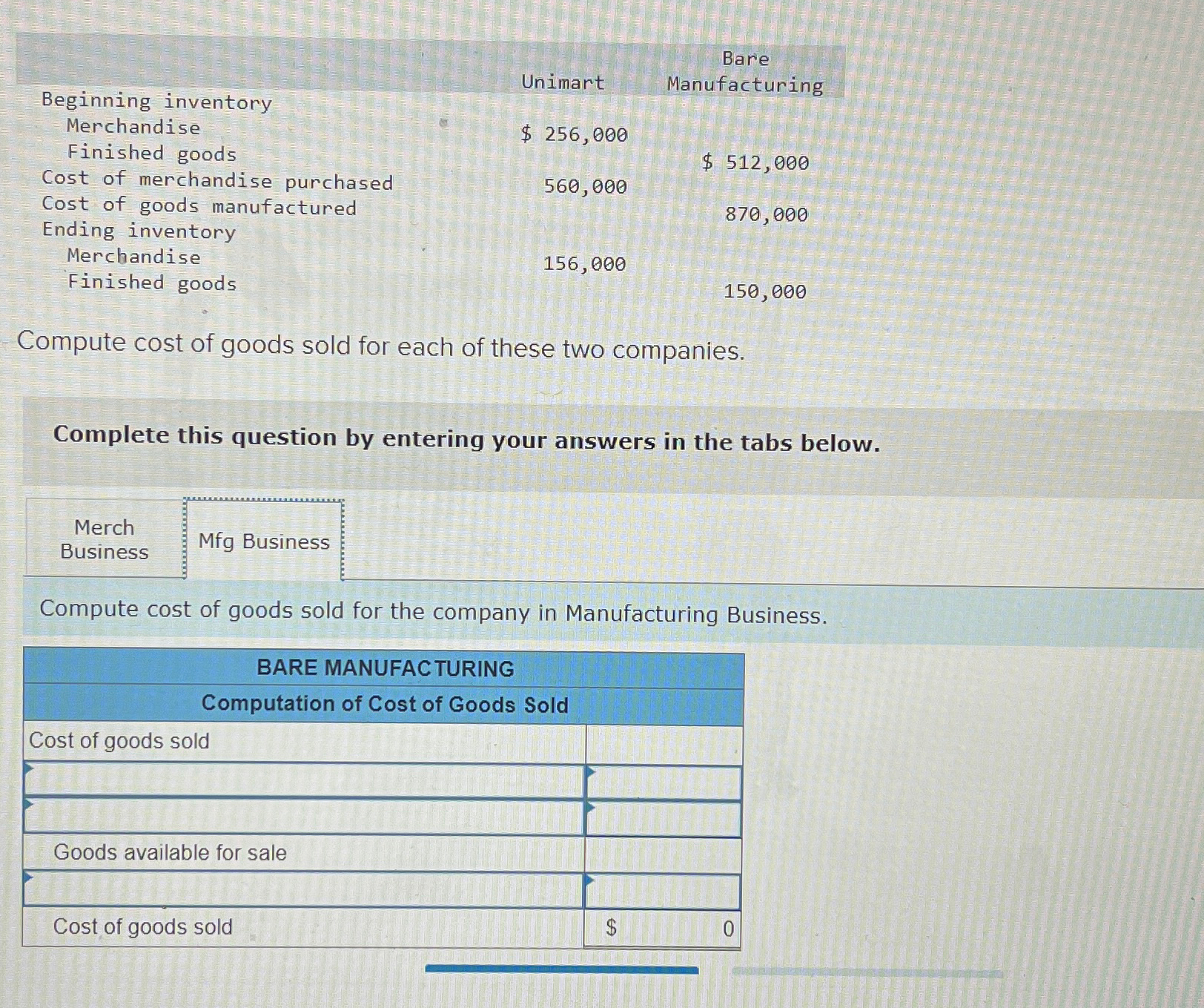Viewport: 1204px width, 1008px height.
Task: Click Finished goods under Ending inventory
Action: coord(152,283)
